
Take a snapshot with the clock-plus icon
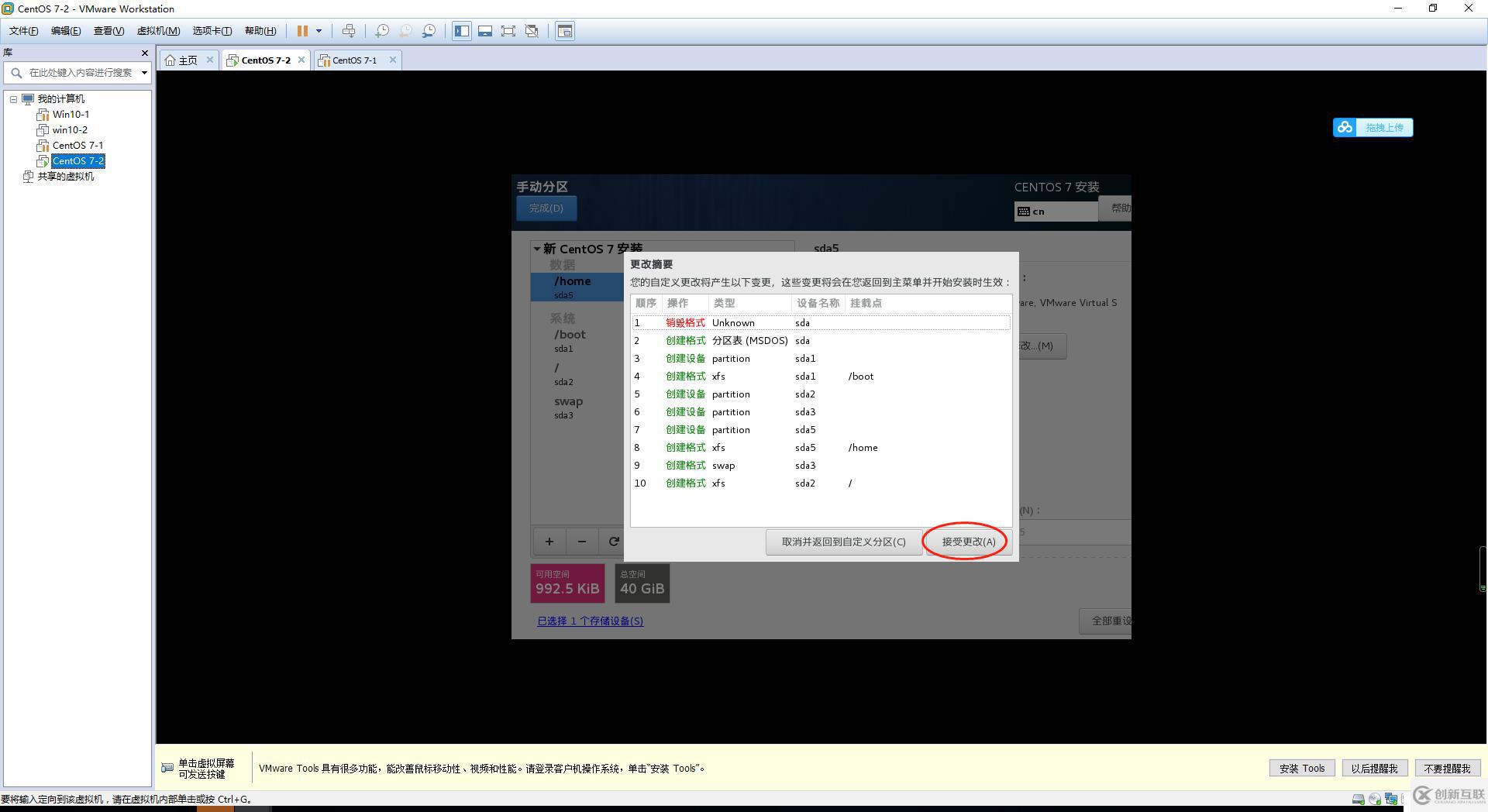(x=381, y=31)
